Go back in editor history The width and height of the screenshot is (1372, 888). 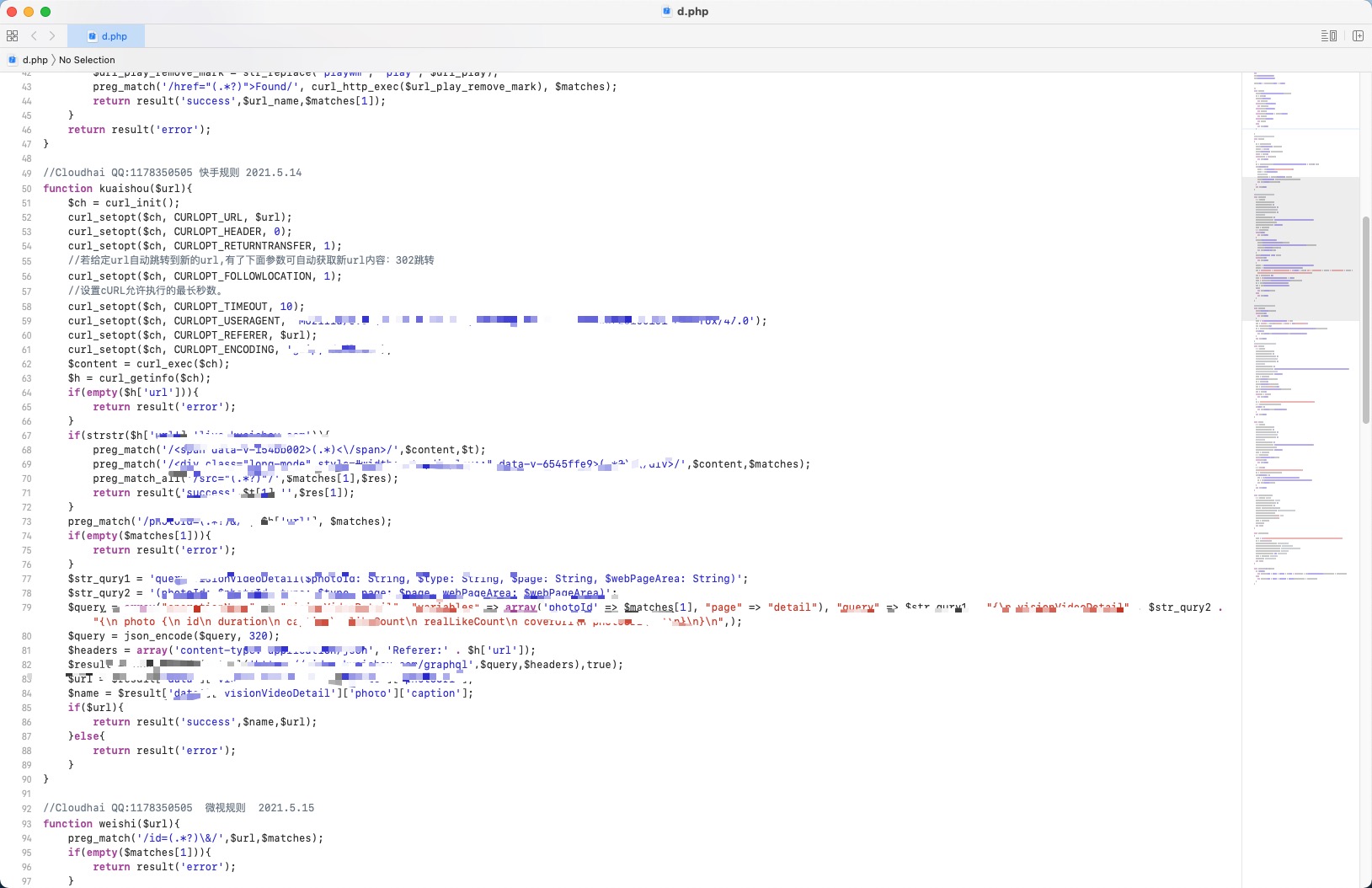[34, 36]
